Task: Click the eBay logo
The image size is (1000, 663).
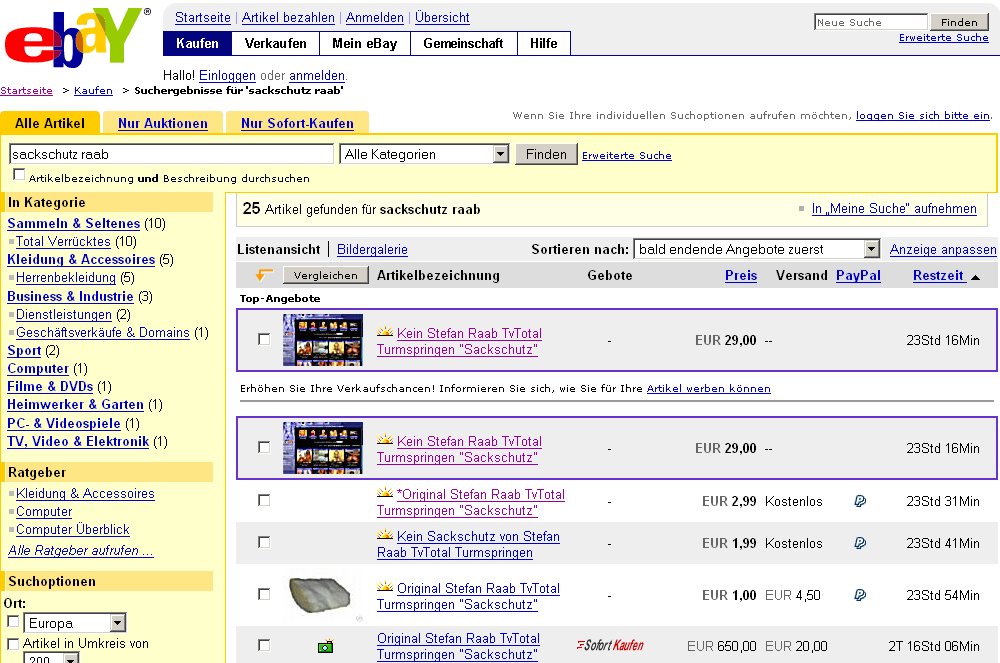Action: pyautogui.click(x=77, y=38)
